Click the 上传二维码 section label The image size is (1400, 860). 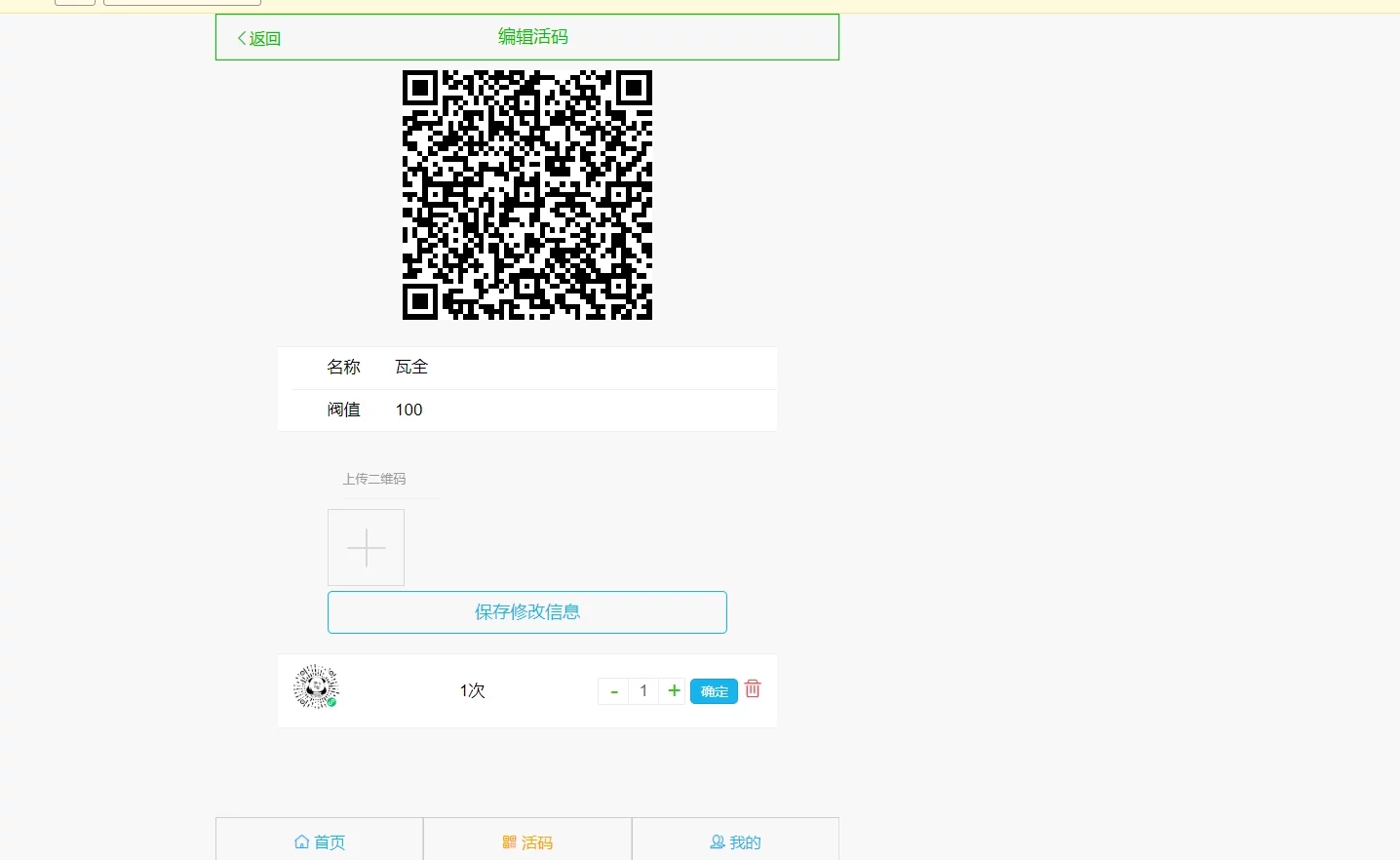point(374,479)
